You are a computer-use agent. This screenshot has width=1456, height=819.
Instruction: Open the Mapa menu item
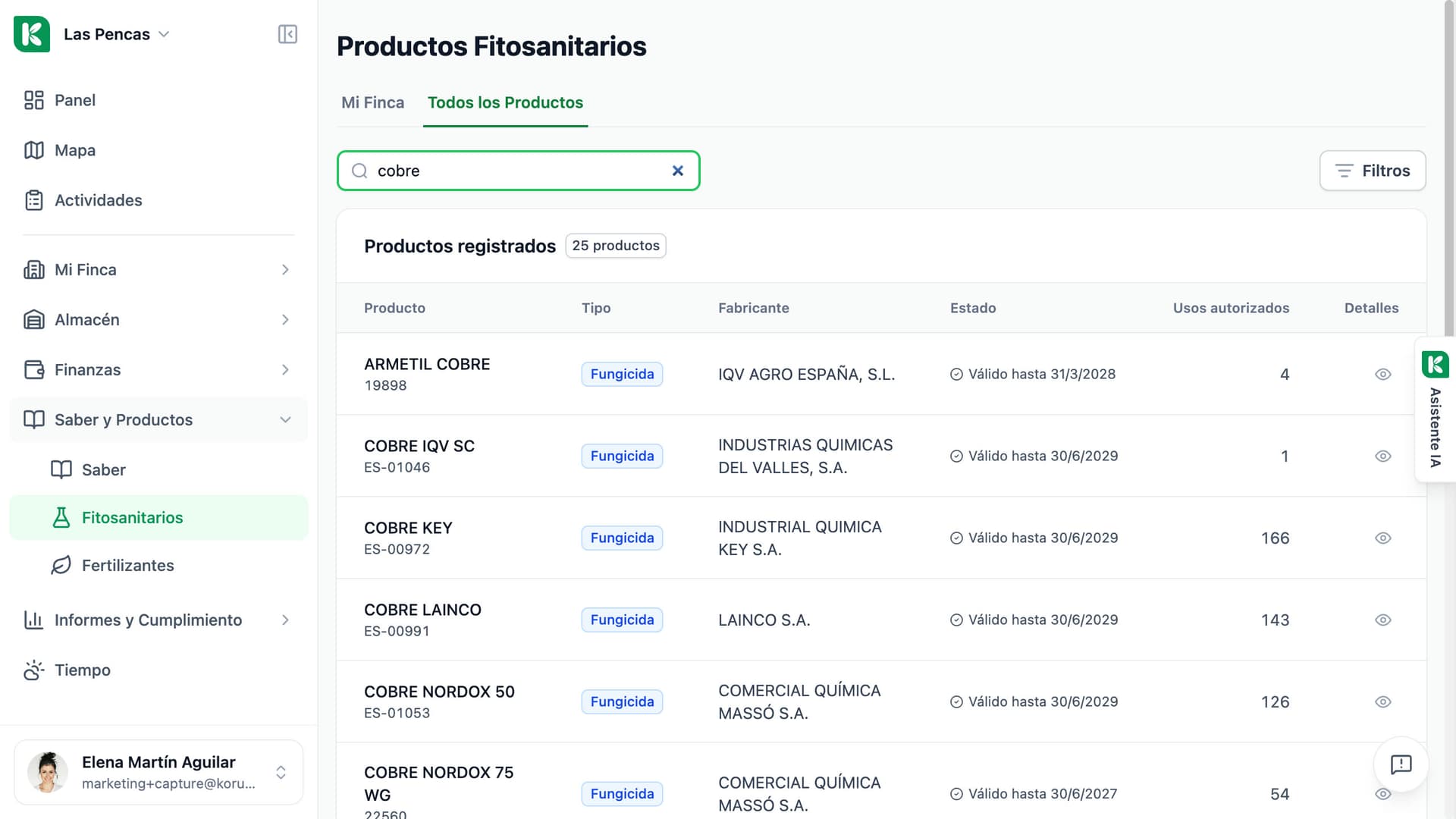coord(158,150)
